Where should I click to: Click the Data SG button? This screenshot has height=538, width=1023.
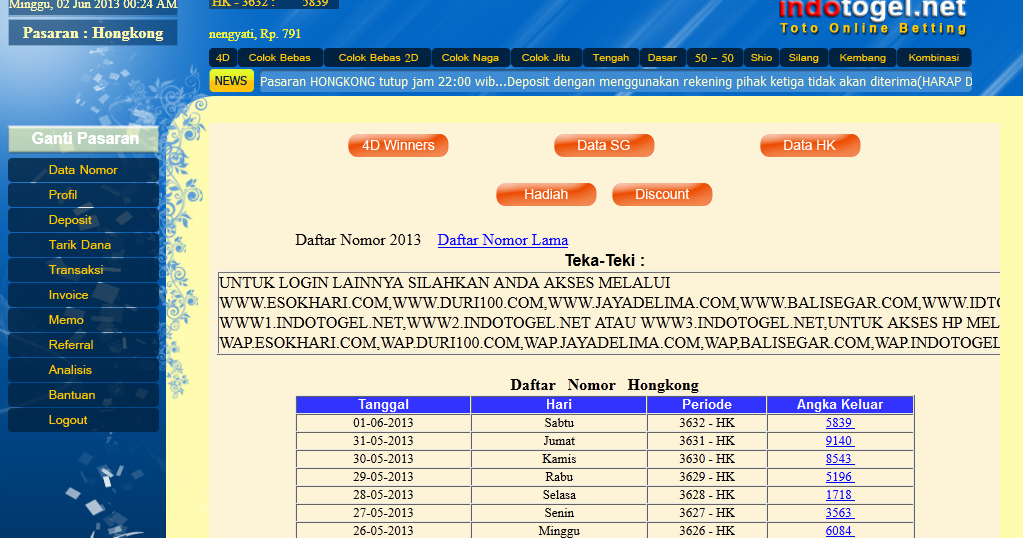click(x=604, y=145)
